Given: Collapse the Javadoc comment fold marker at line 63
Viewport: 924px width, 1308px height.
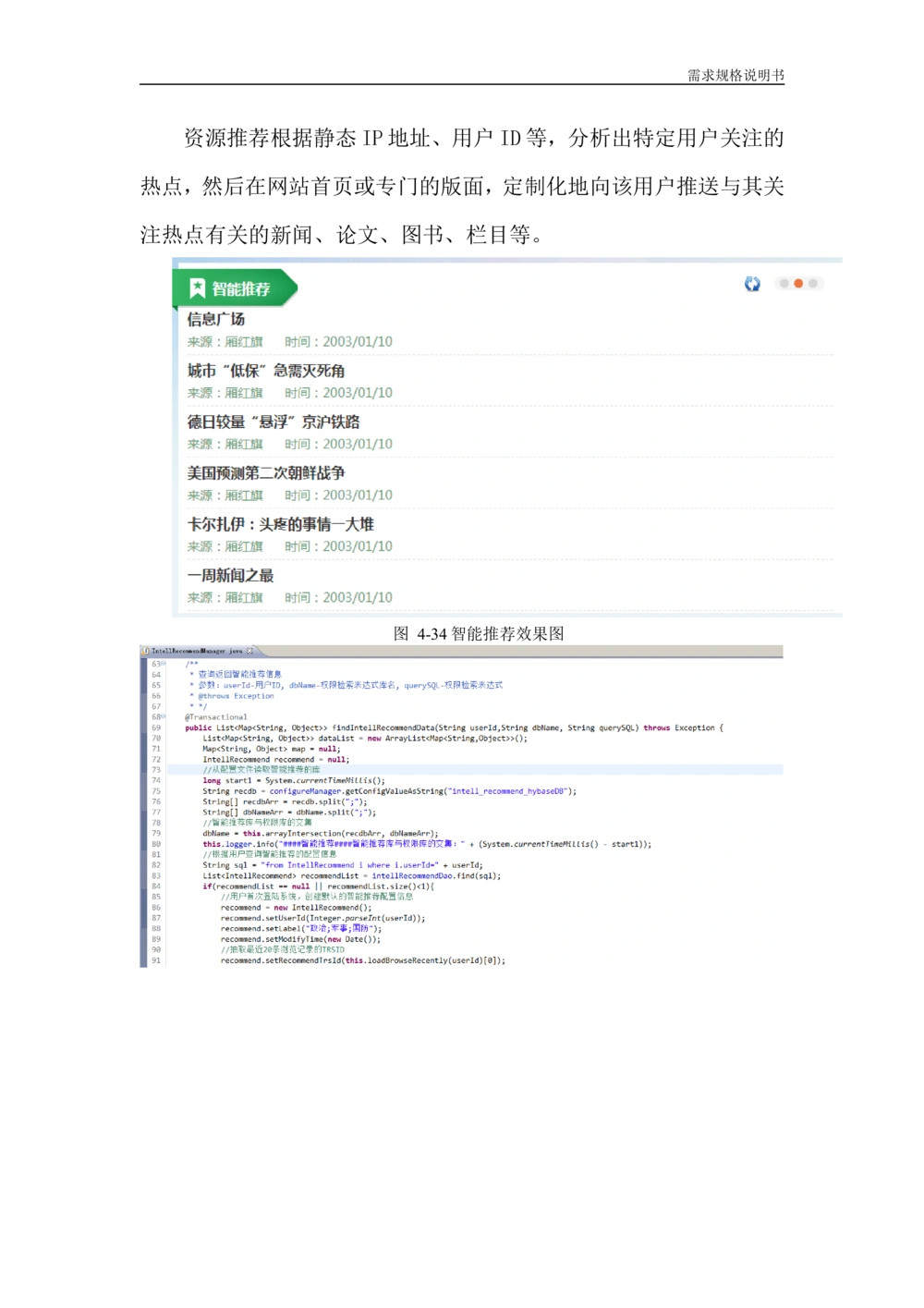Looking at the screenshot, I should pos(162,662).
